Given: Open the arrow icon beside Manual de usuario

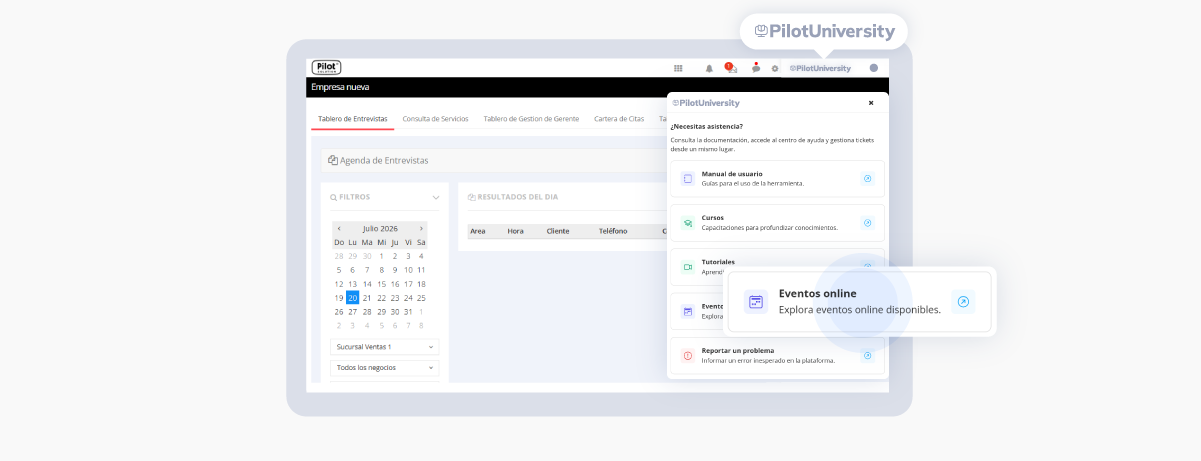Looking at the screenshot, I should pyautogui.click(x=867, y=179).
